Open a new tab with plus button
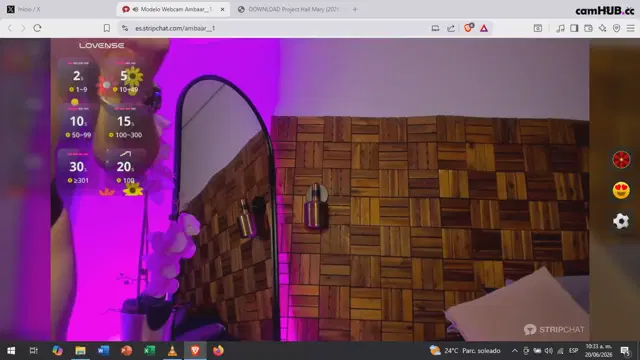This screenshot has height=360, width=640. click(x=355, y=9)
